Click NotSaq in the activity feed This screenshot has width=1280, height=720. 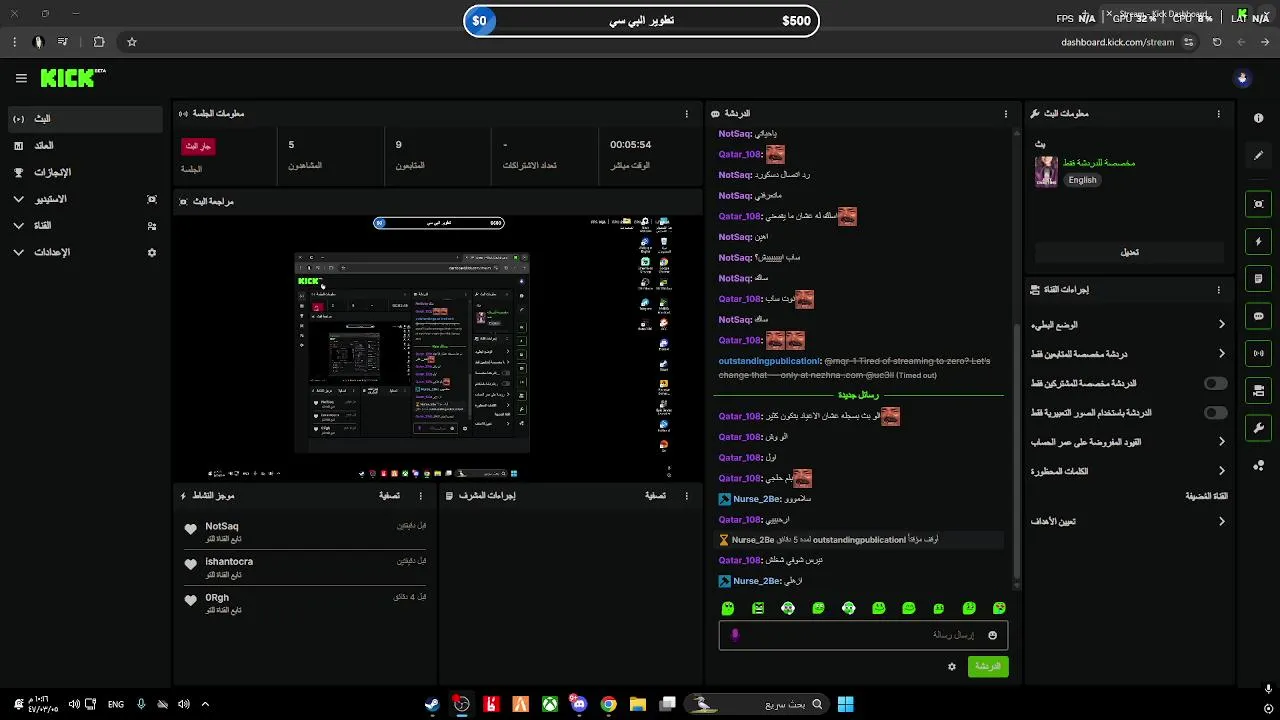click(222, 526)
